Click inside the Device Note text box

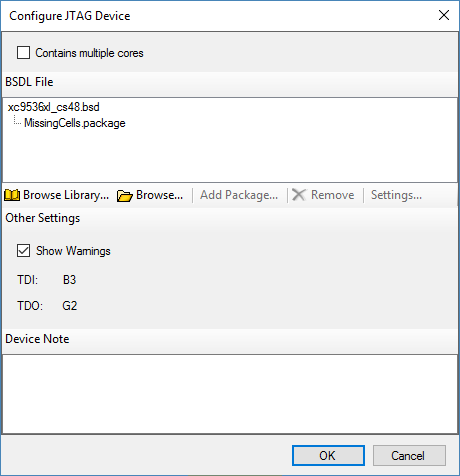230,394
